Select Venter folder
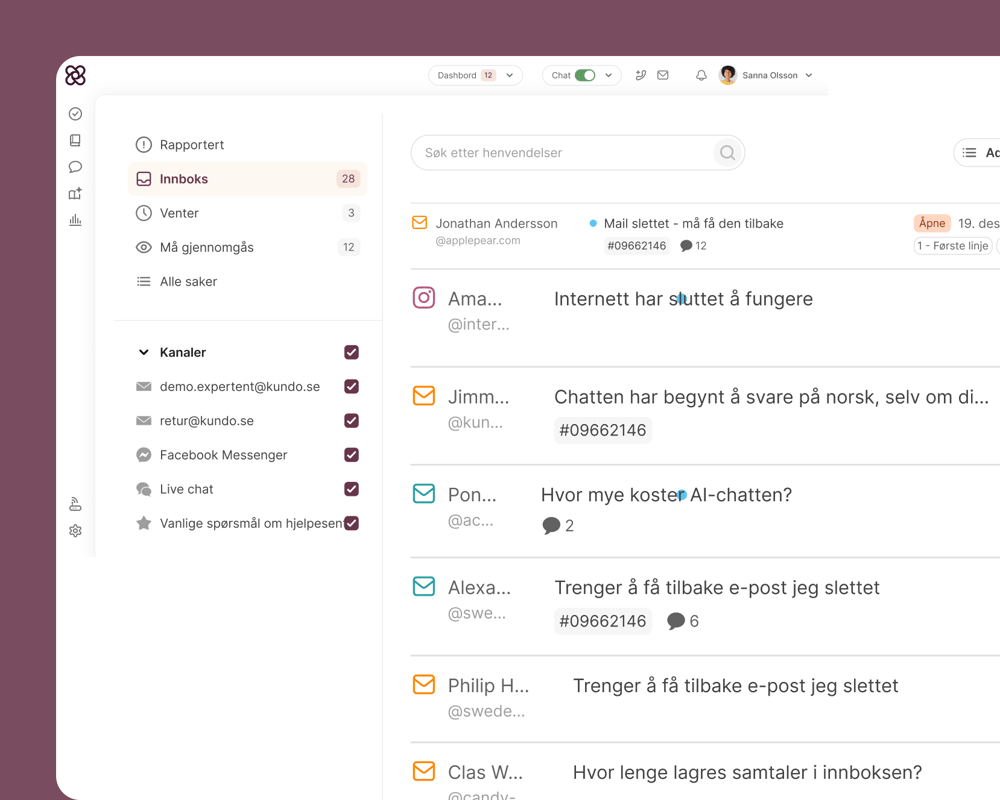 point(247,213)
